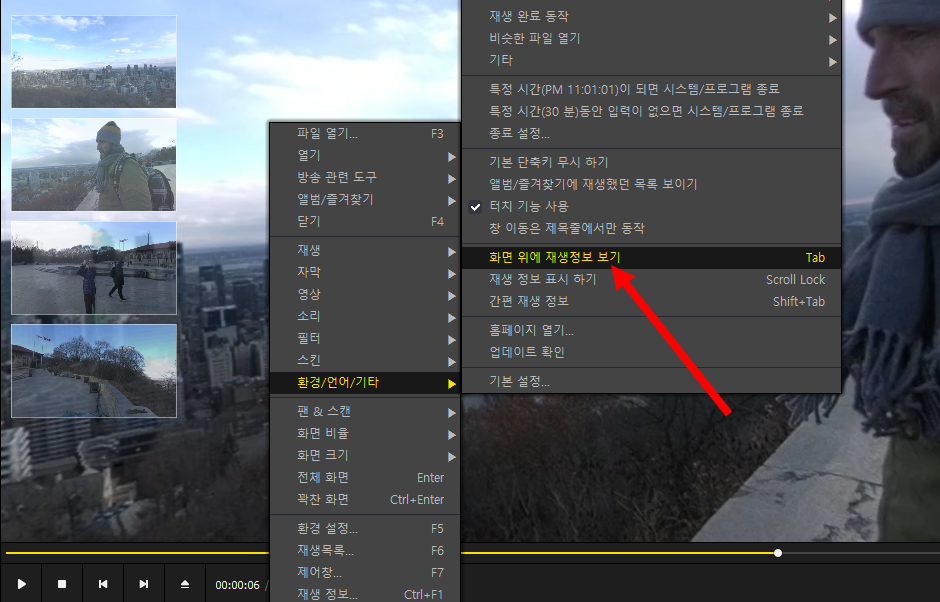Expand the 기타 submenu

click(652, 61)
